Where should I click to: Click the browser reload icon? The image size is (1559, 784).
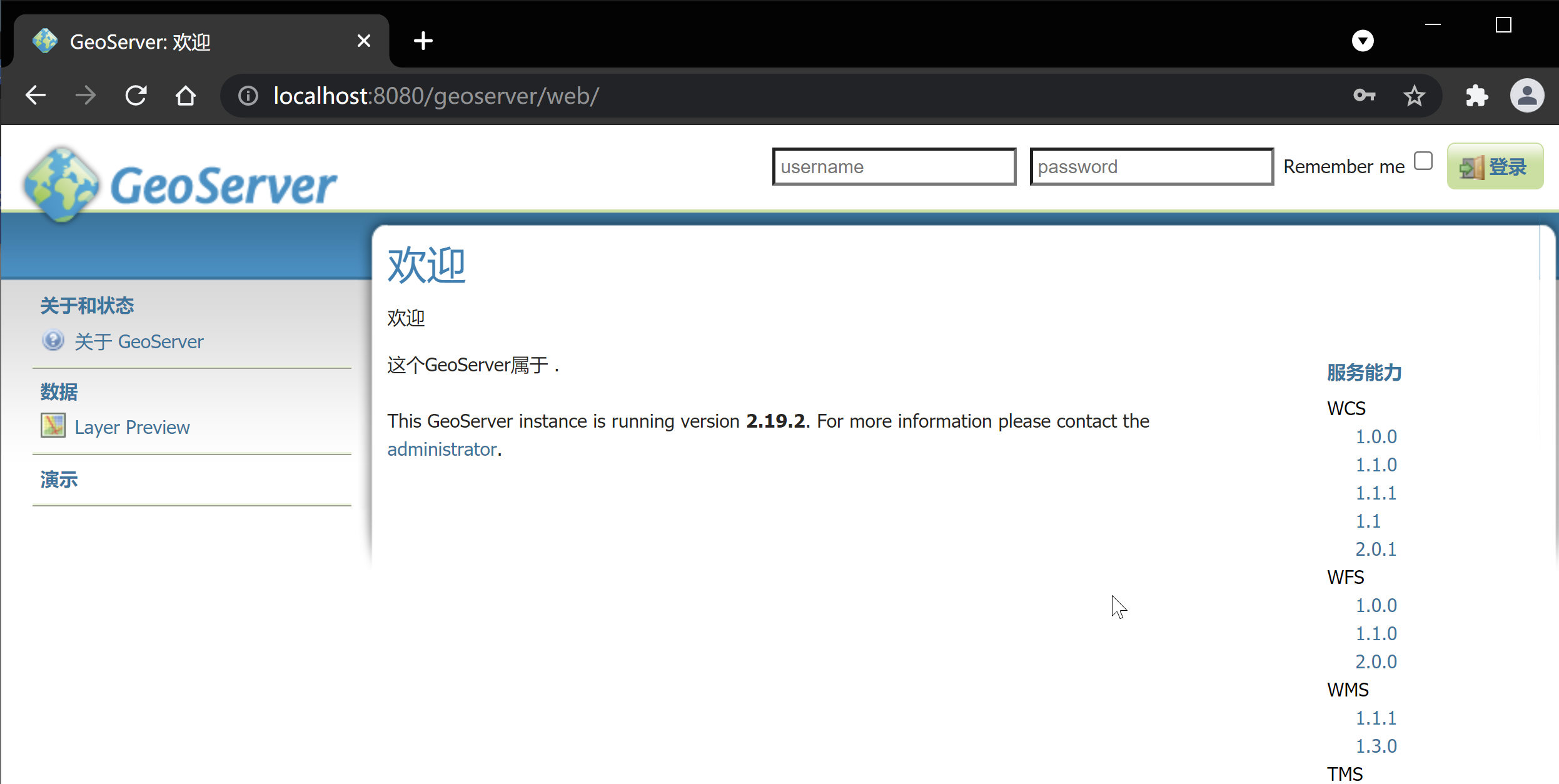pyautogui.click(x=136, y=96)
